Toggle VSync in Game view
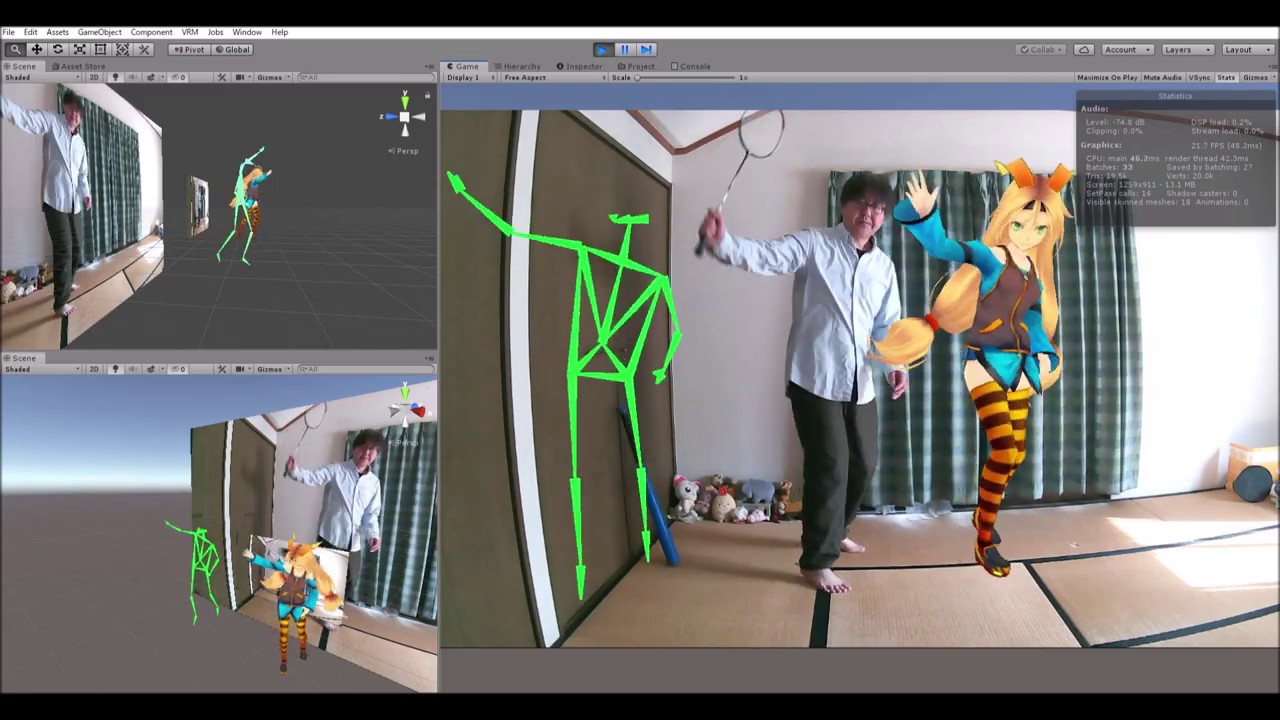Image resolution: width=1280 pixels, height=720 pixels. point(1199,77)
